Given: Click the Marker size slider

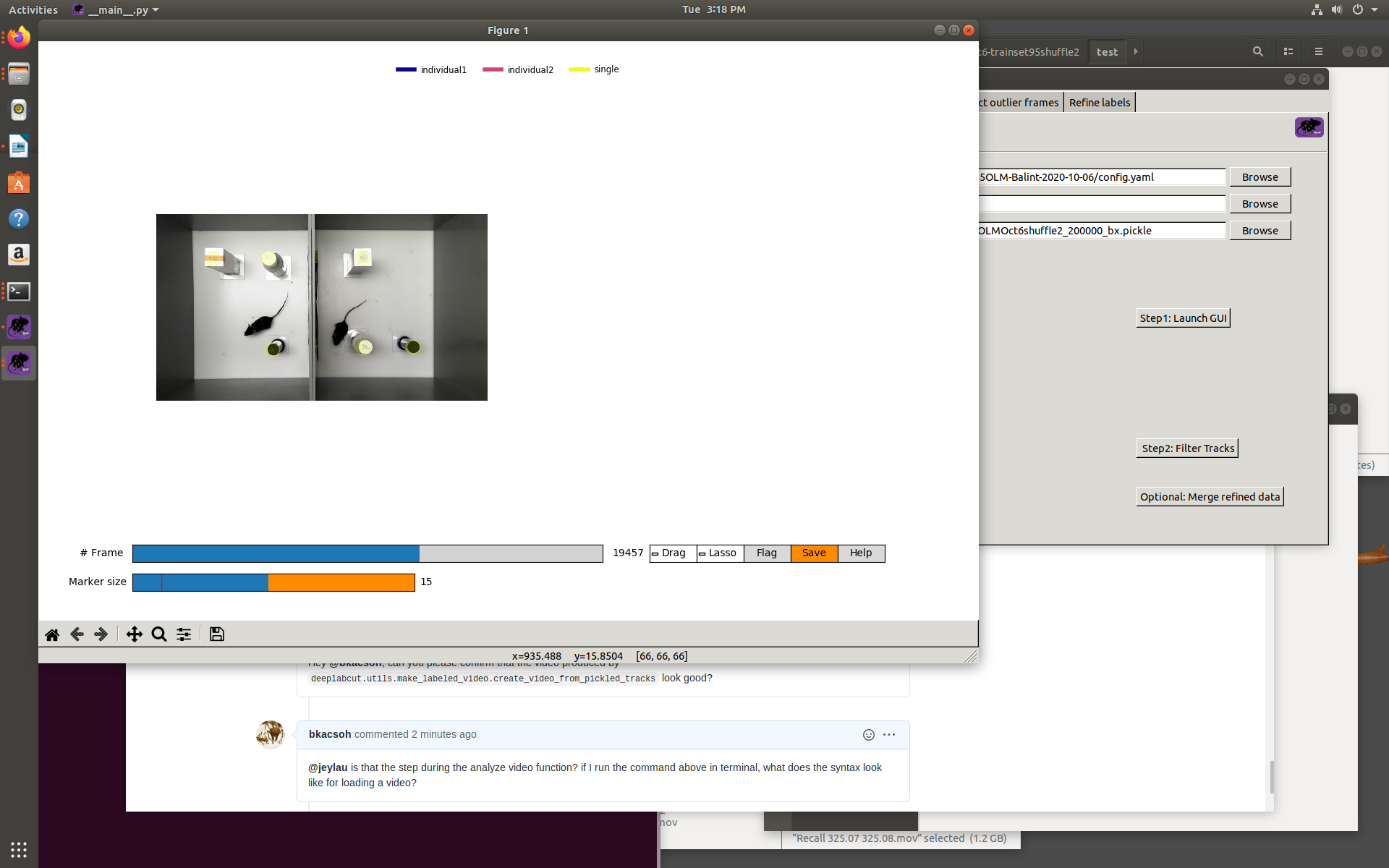Looking at the screenshot, I should point(273,582).
